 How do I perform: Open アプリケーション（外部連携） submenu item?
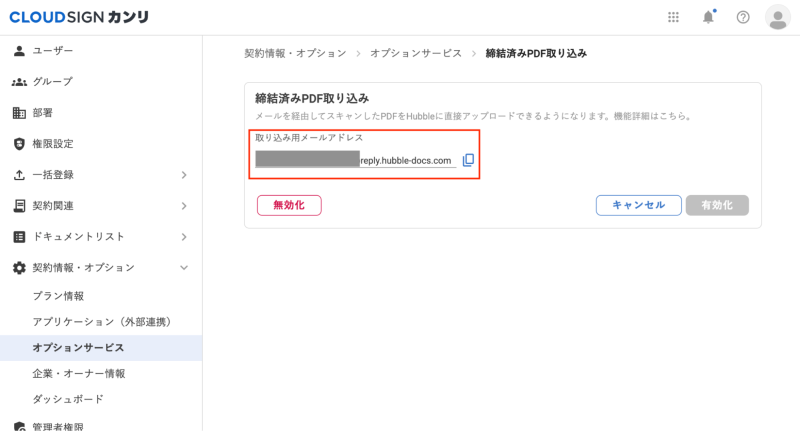point(102,322)
